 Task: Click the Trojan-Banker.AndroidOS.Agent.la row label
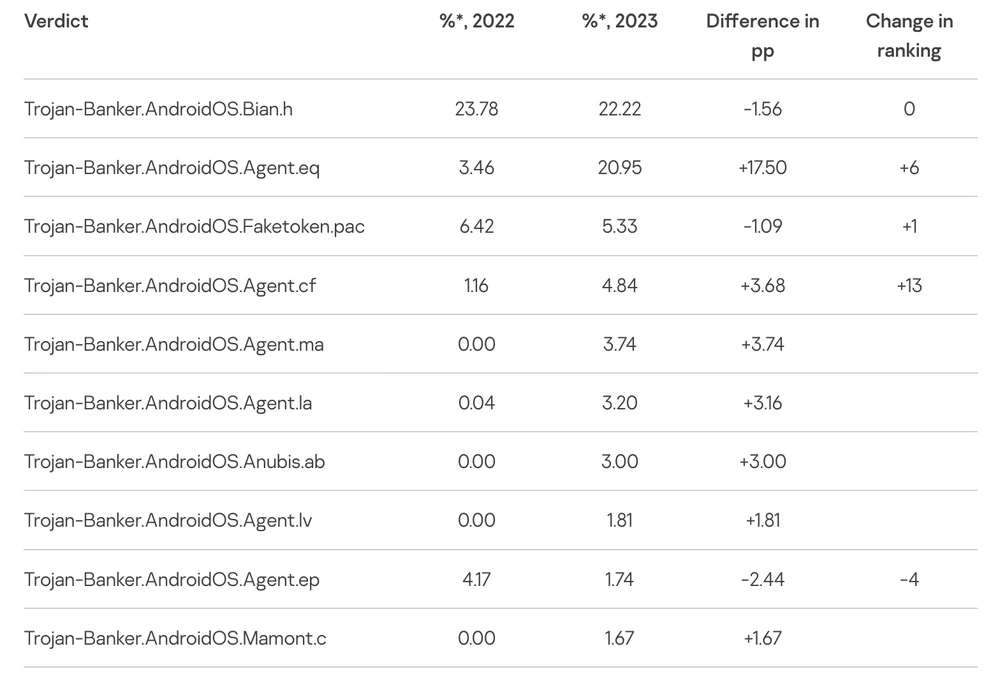click(168, 403)
